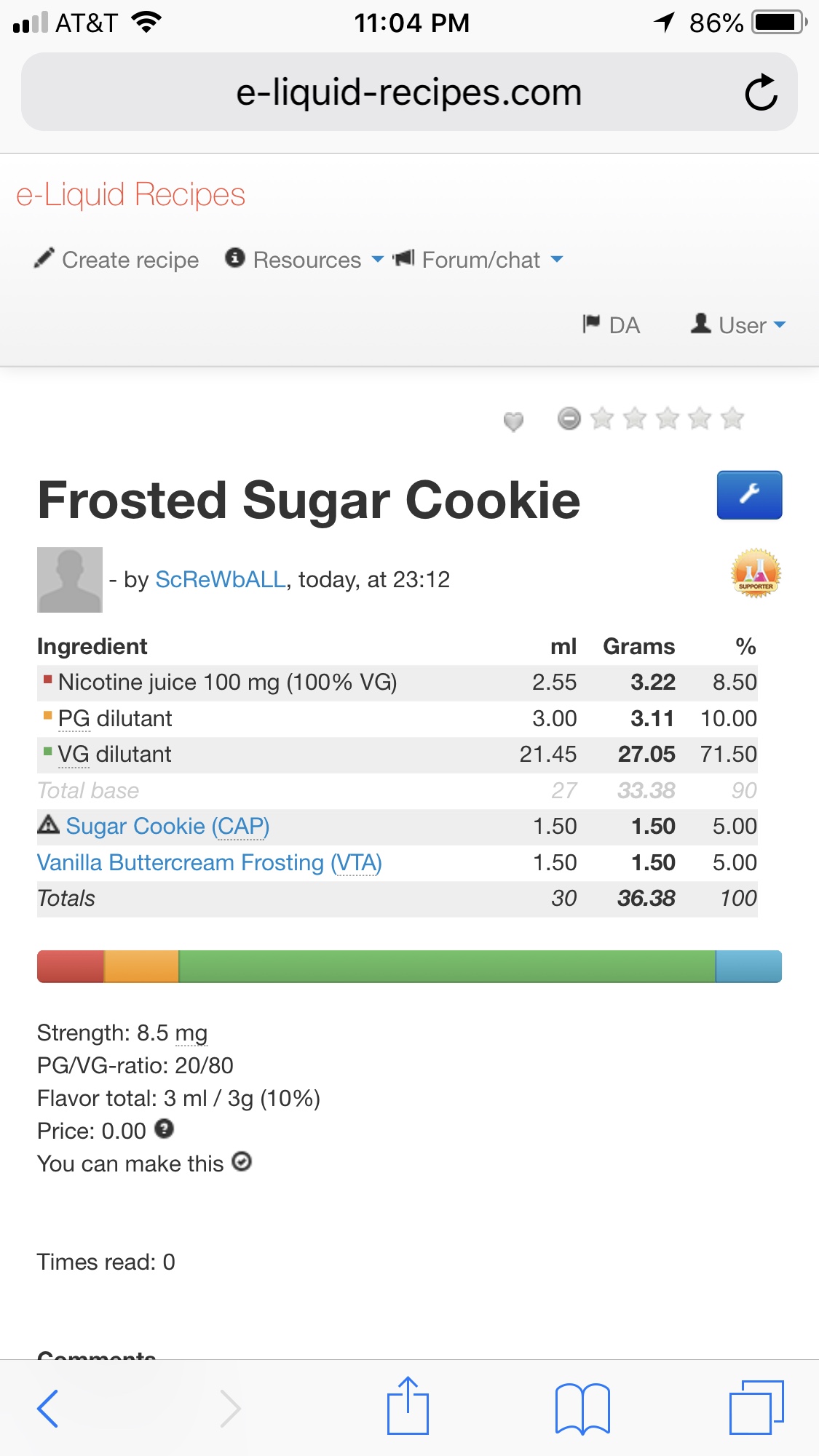Tap the price help question icon
This screenshot has height=1456, width=819.
[165, 1129]
